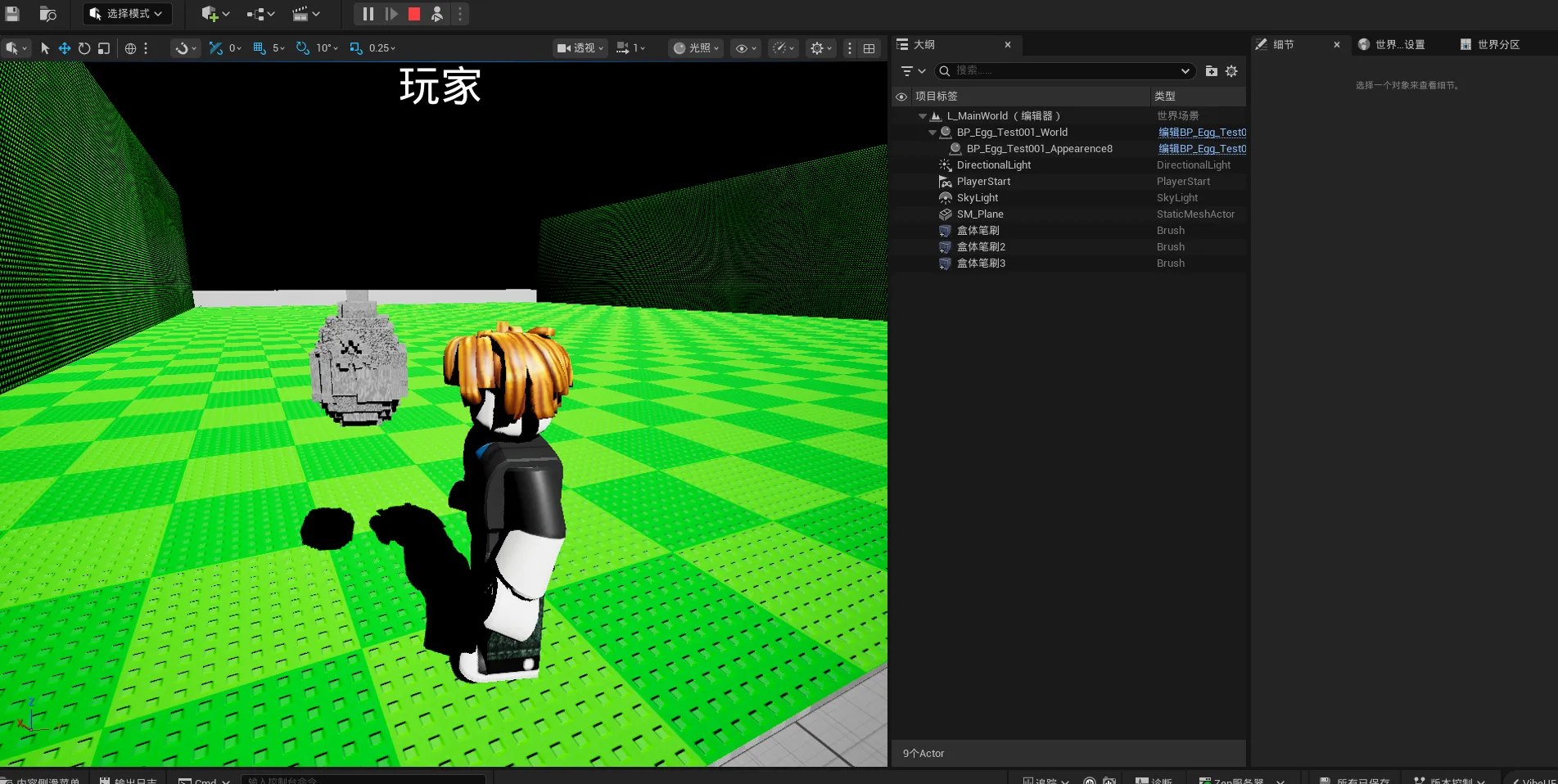Select the 大纲 outliner tab
Screen dimensions: 1558x784
pyautogui.click(x=924, y=45)
